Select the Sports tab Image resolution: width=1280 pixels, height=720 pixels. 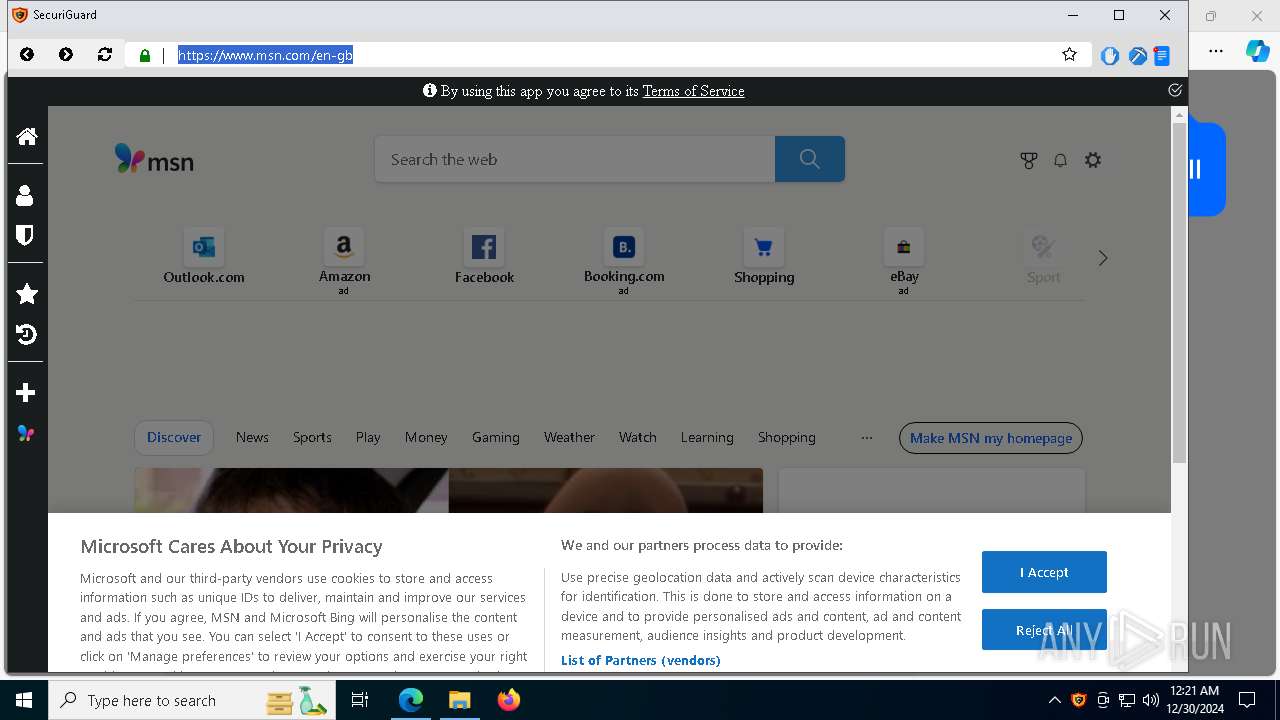point(312,438)
